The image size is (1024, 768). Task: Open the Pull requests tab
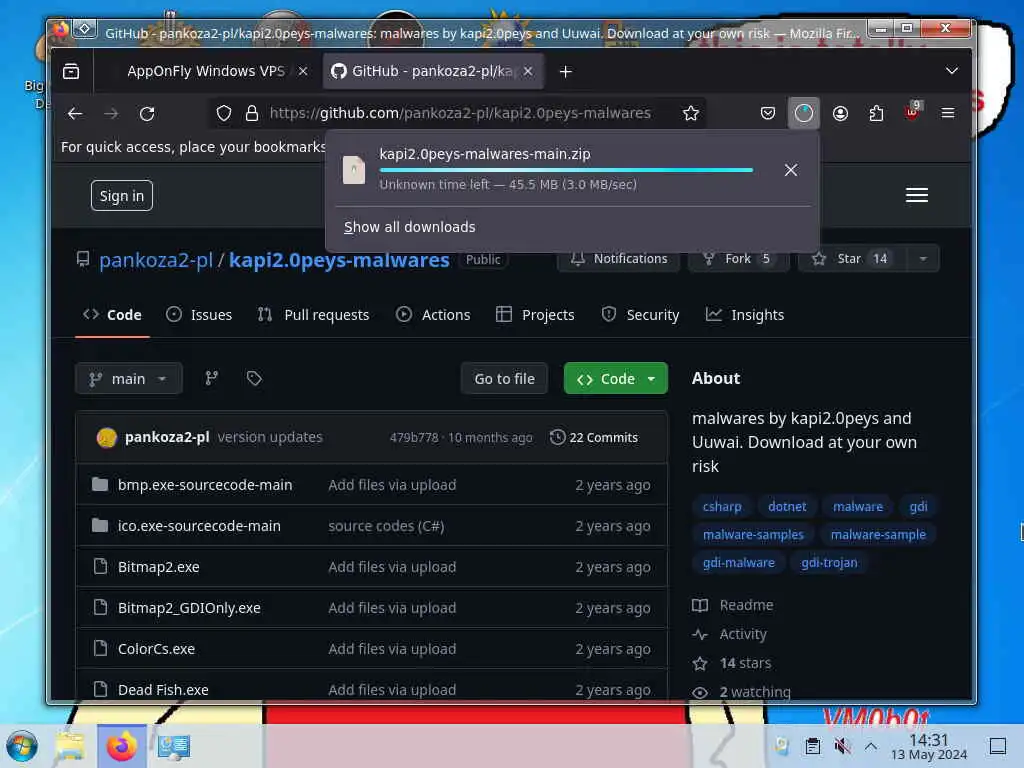point(313,315)
